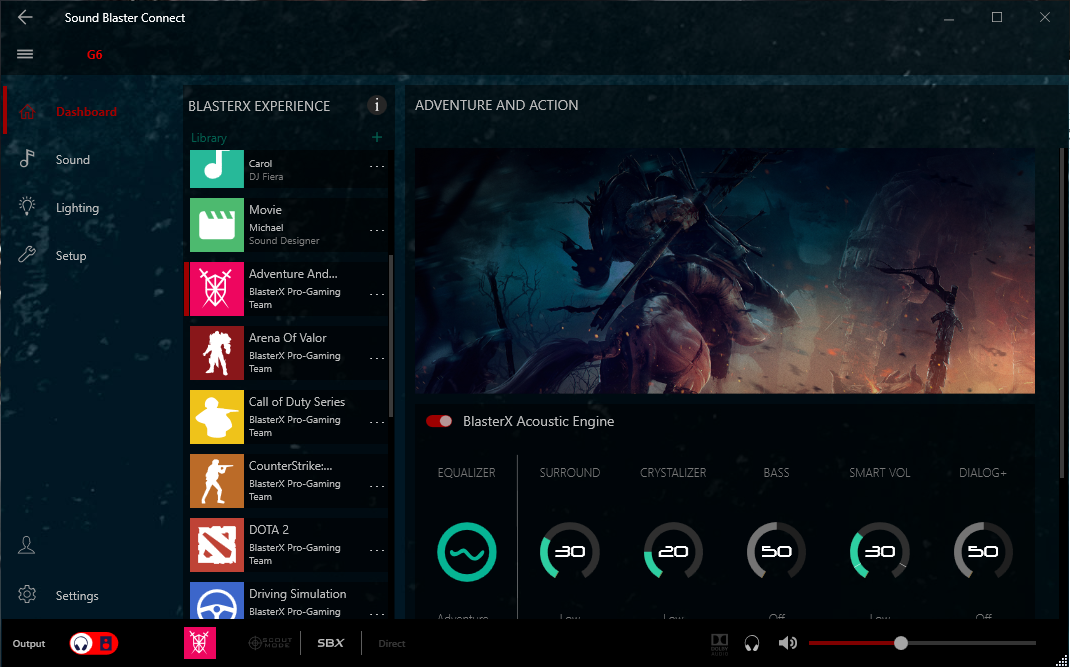This screenshot has height=667, width=1070.
Task: Open the Setup section
Action: pos(71,255)
